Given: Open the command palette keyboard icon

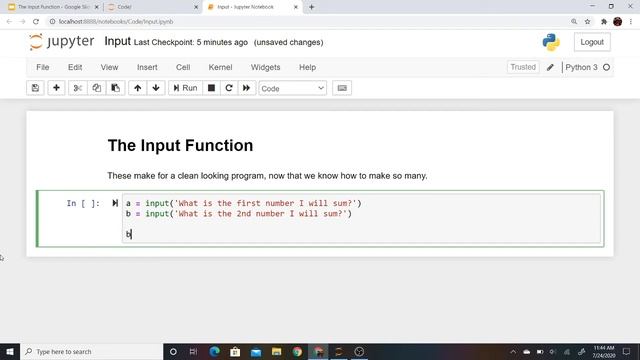Looking at the screenshot, I should (342, 88).
